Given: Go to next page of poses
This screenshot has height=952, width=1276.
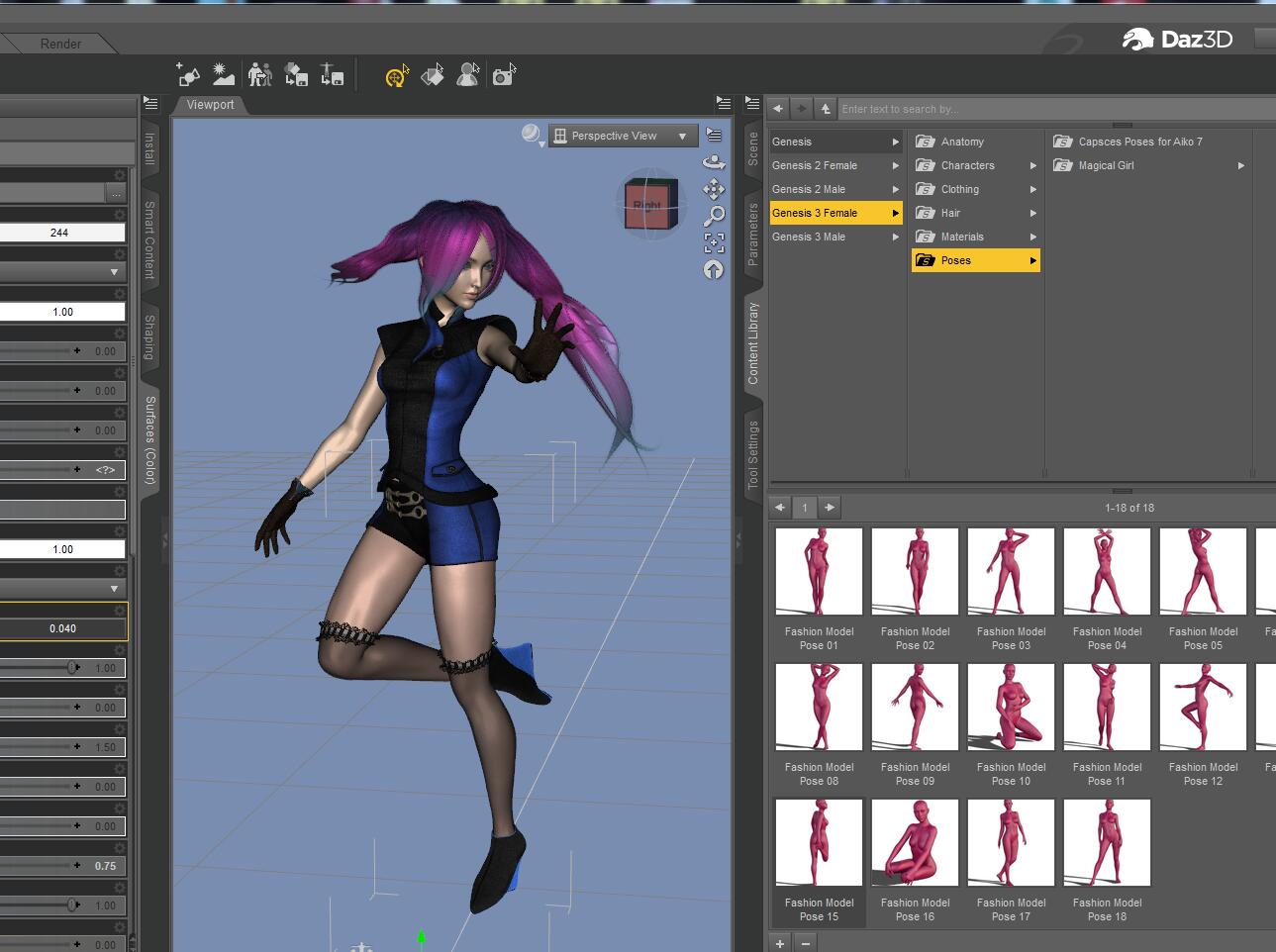Looking at the screenshot, I should (x=830, y=508).
